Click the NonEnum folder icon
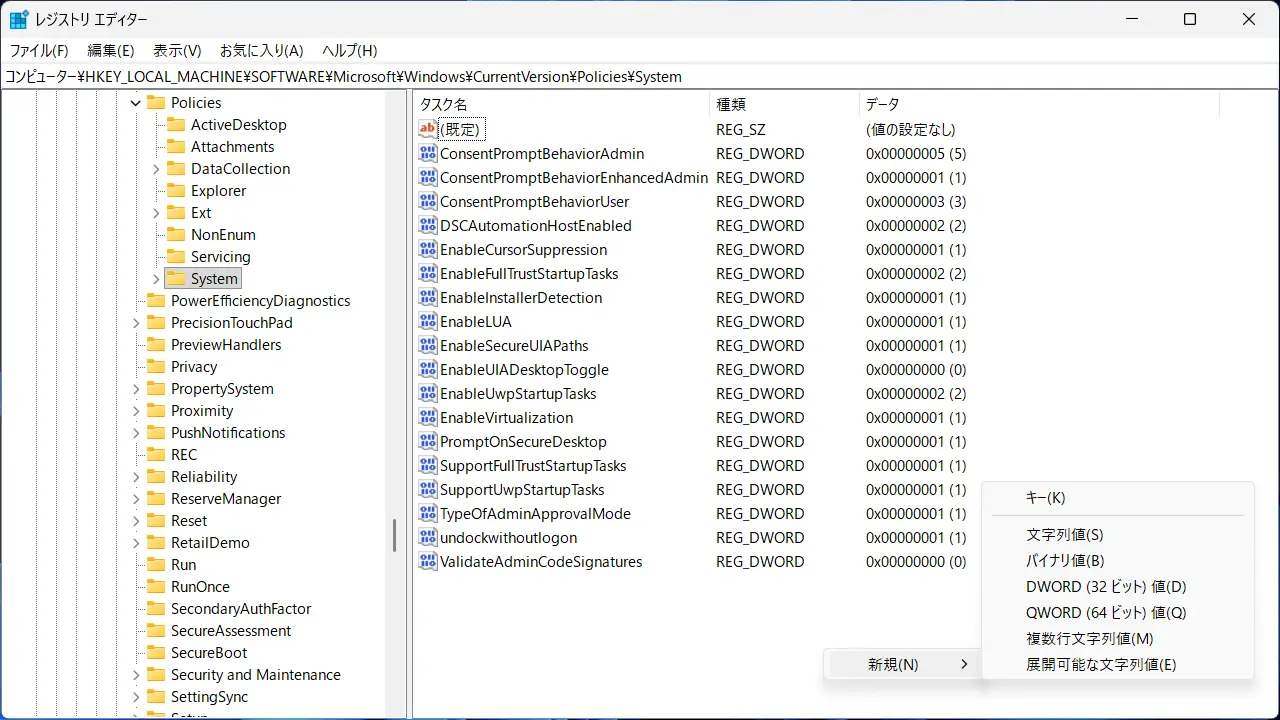Image resolution: width=1280 pixels, height=720 pixels. coord(176,234)
